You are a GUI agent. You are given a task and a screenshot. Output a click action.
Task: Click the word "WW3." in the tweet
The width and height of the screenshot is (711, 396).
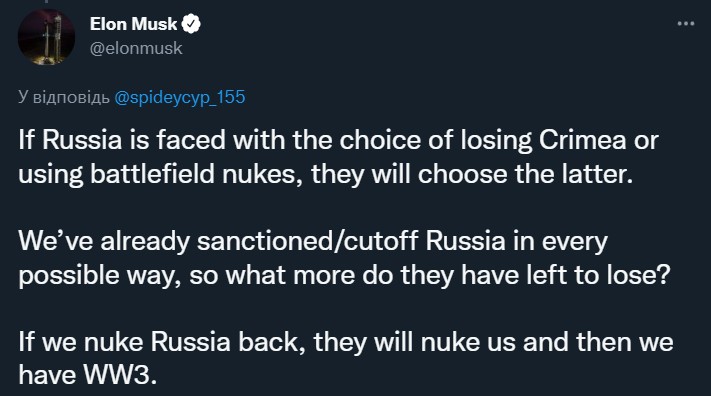(120, 376)
